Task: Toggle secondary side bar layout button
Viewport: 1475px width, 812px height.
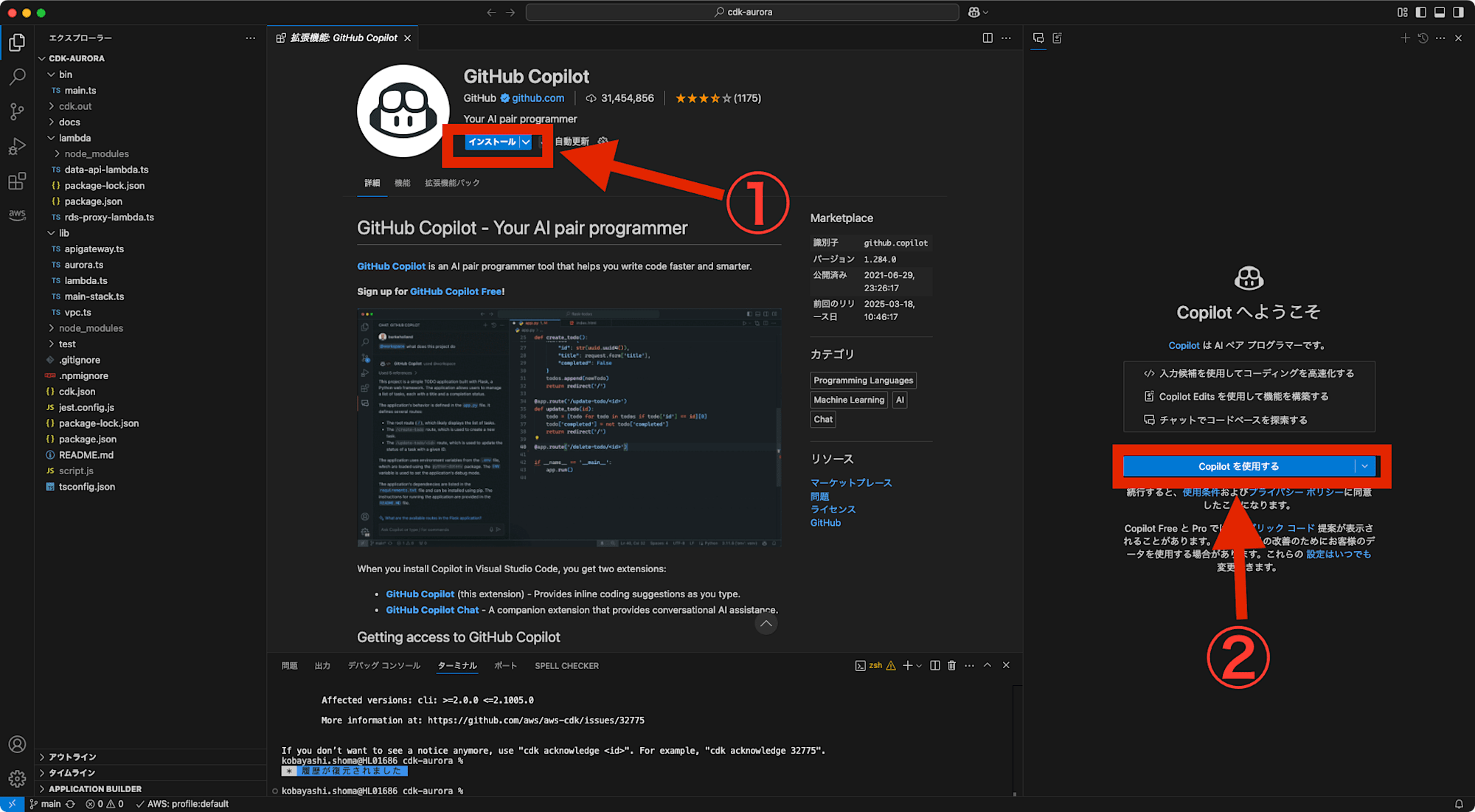Action: coord(1458,12)
